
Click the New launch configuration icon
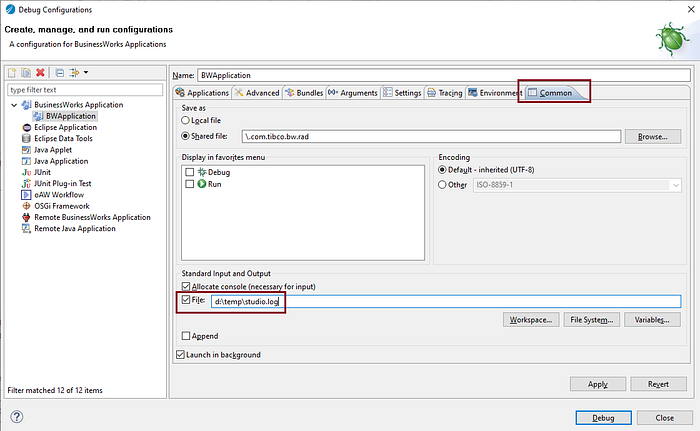12,72
